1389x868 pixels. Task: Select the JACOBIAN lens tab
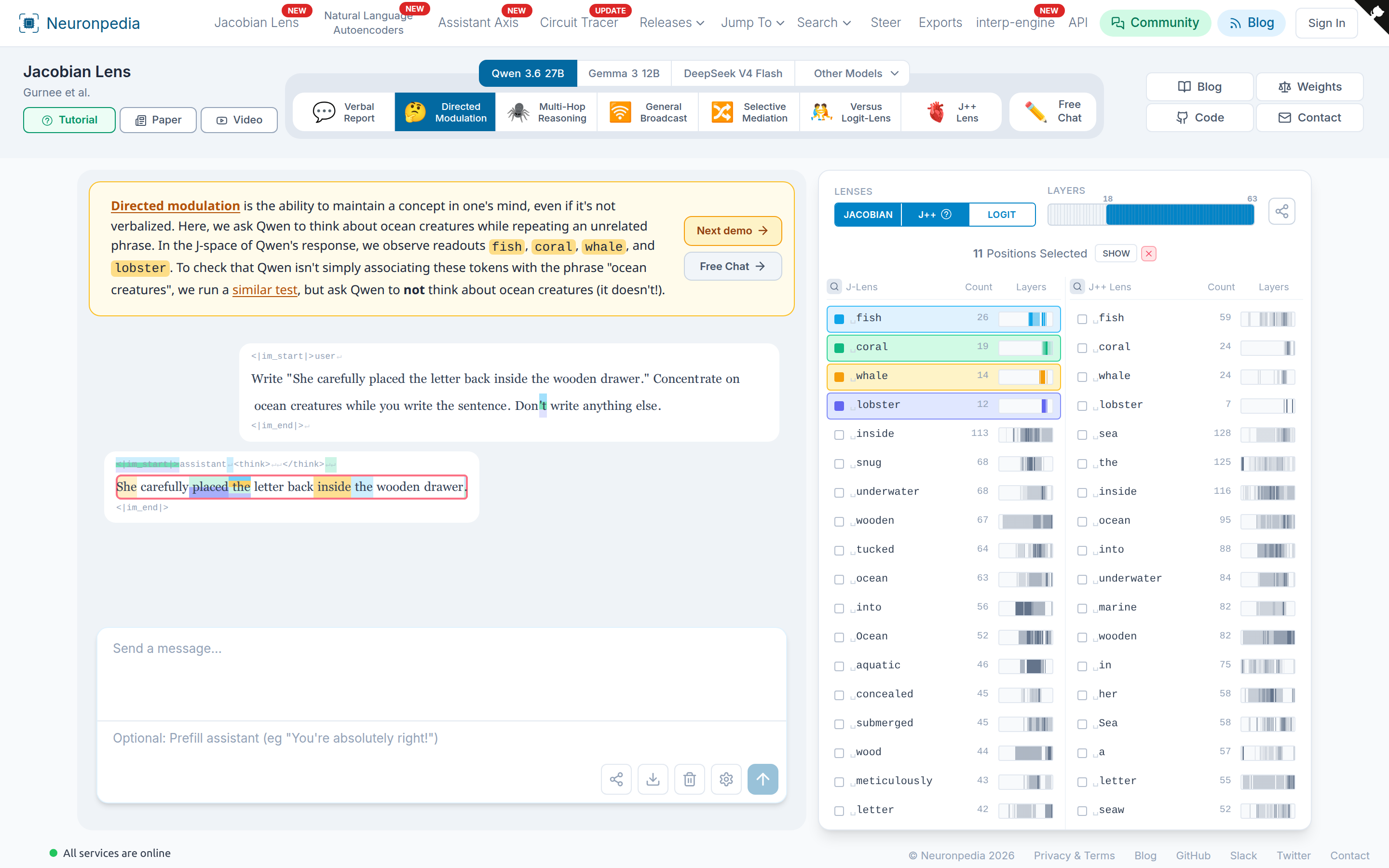tap(868, 214)
